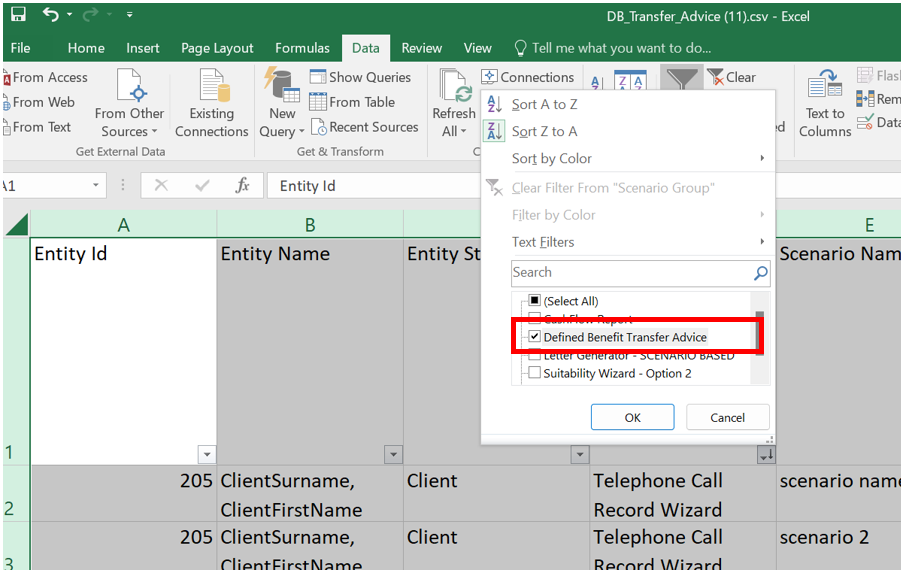Screen dimensions: 901x571
Task: Click the formula bar Enter checkmark icon
Action: click(x=202, y=186)
